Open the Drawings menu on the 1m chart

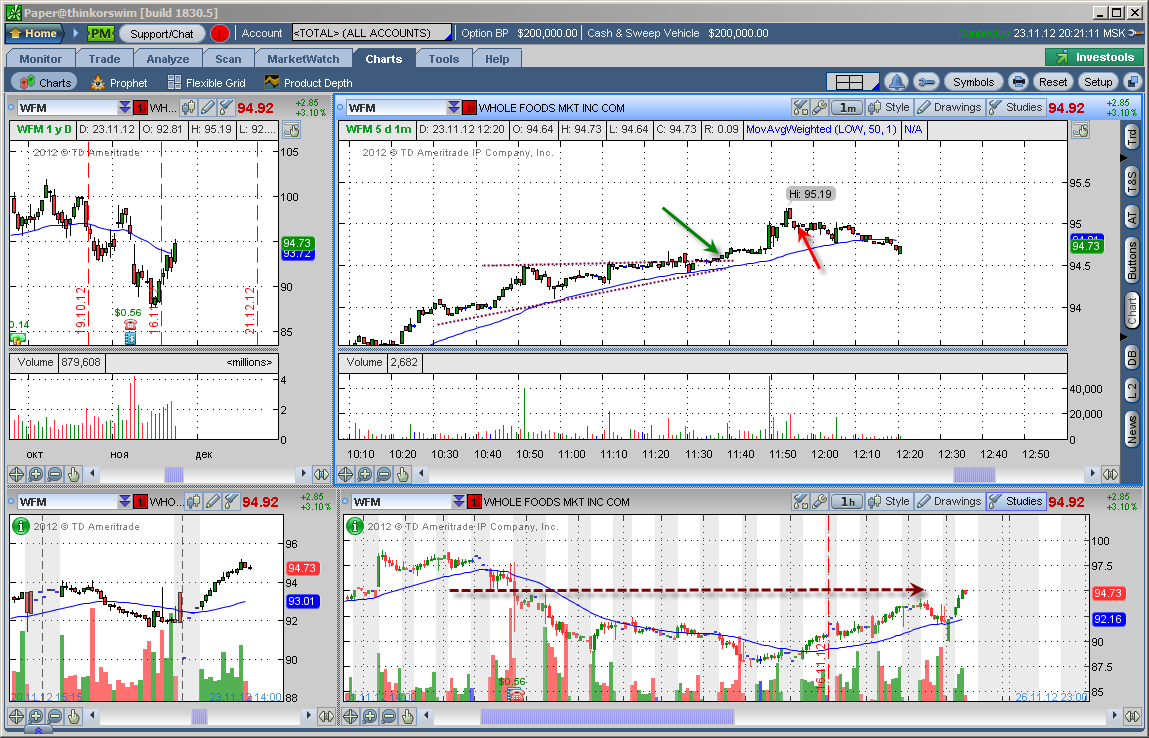(x=949, y=108)
